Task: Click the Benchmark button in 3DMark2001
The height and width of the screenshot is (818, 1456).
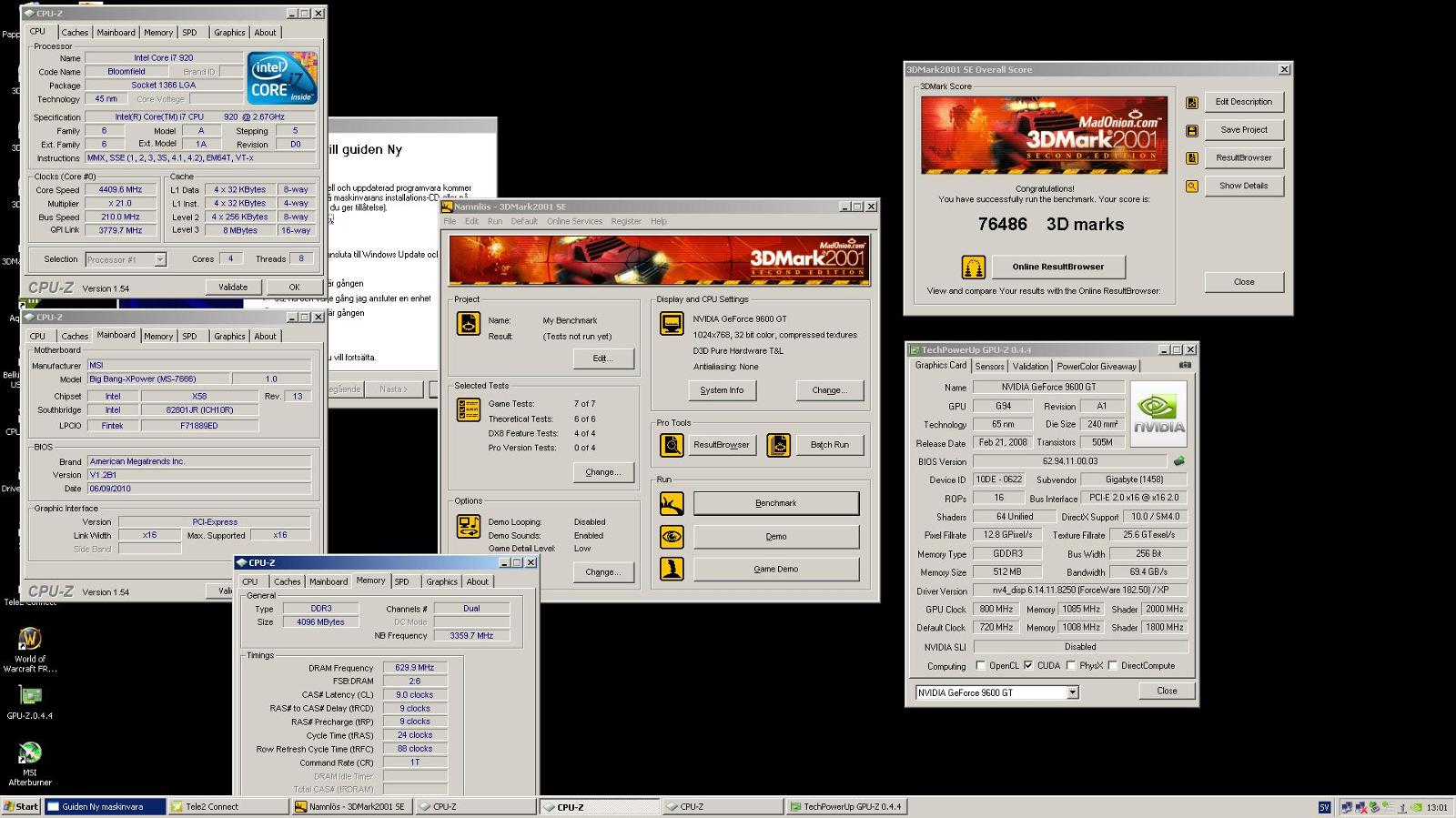Action: point(776,503)
